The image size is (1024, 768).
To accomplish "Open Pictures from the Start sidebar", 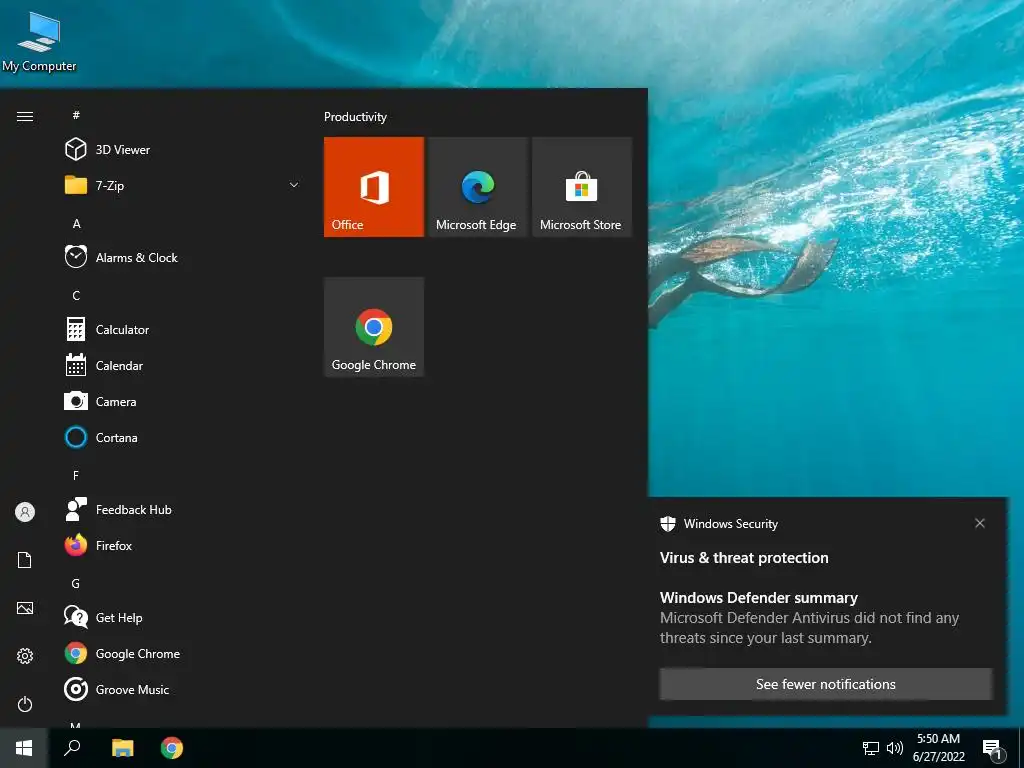I will [25, 608].
